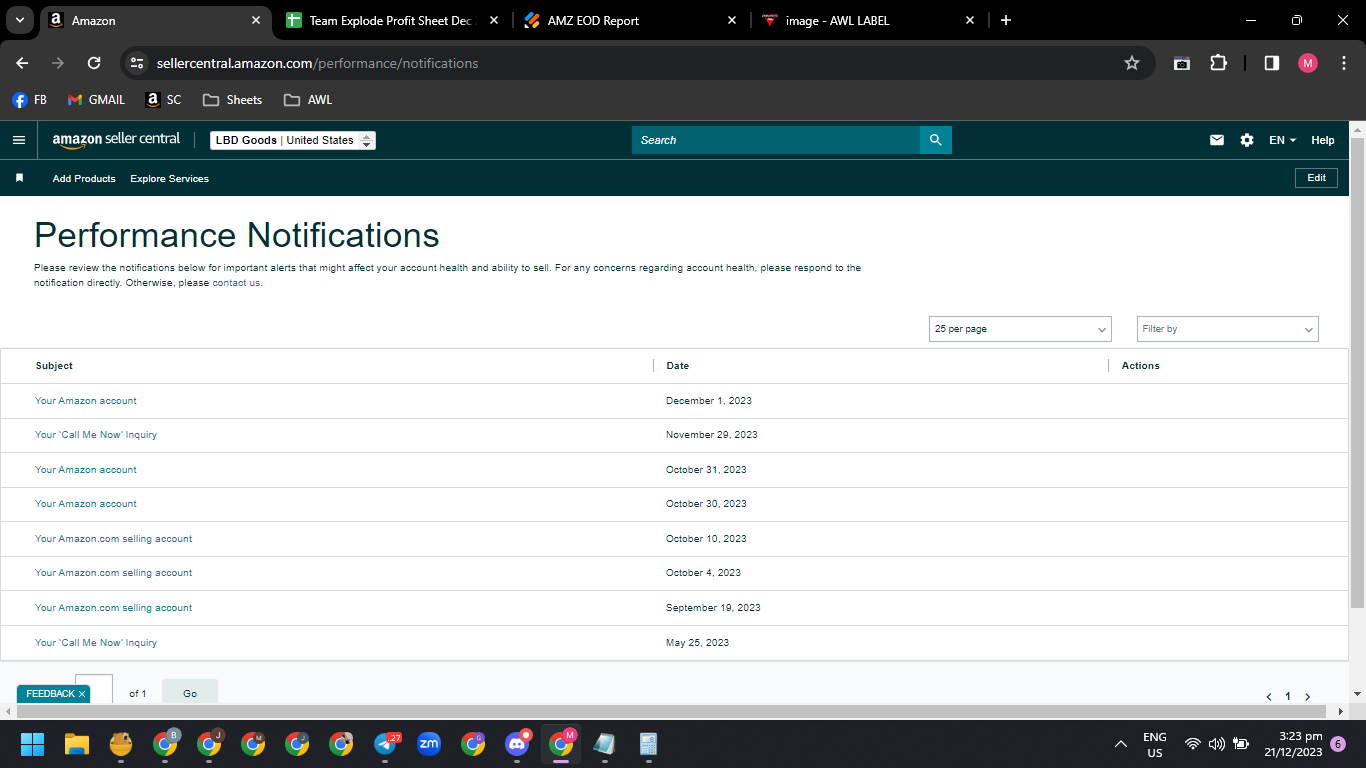Viewport: 1366px width, 768px height.
Task: Open the messages envelope icon
Action: pyautogui.click(x=1217, y=140)
